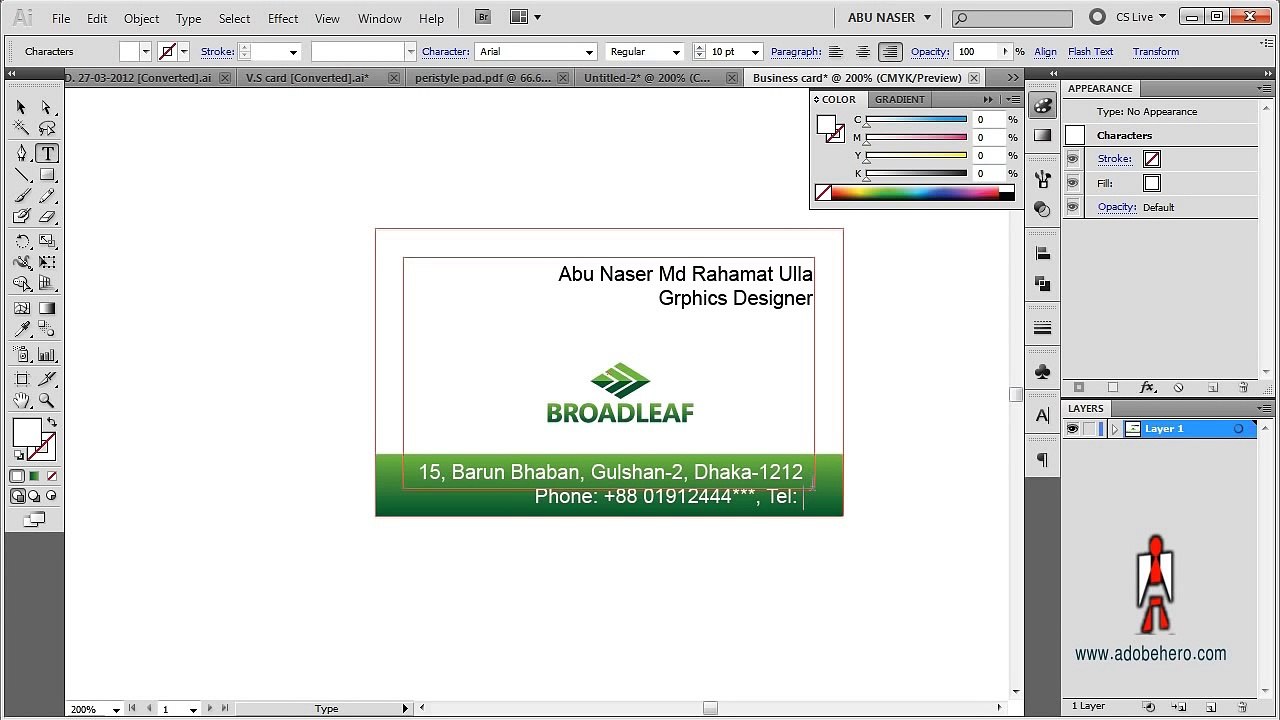Show hidden document tabs overflow arrows
1280x720 pixels.
[1013, 78]
